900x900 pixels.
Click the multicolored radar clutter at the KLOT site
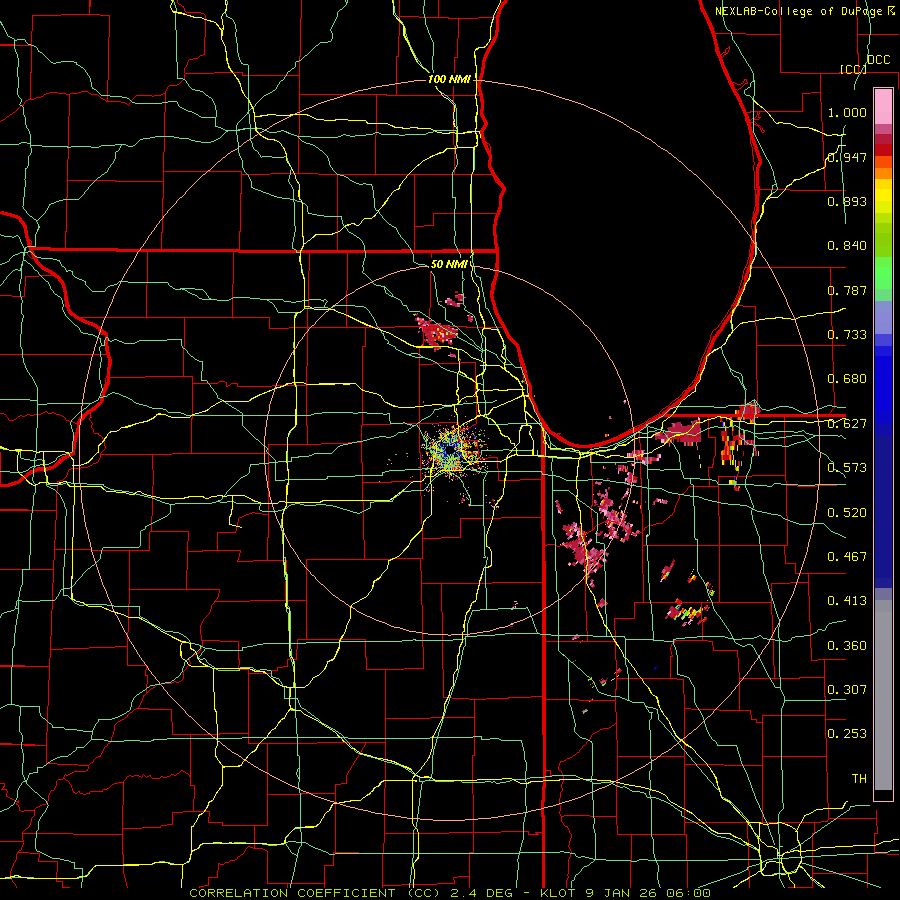[x=452, y=452]
